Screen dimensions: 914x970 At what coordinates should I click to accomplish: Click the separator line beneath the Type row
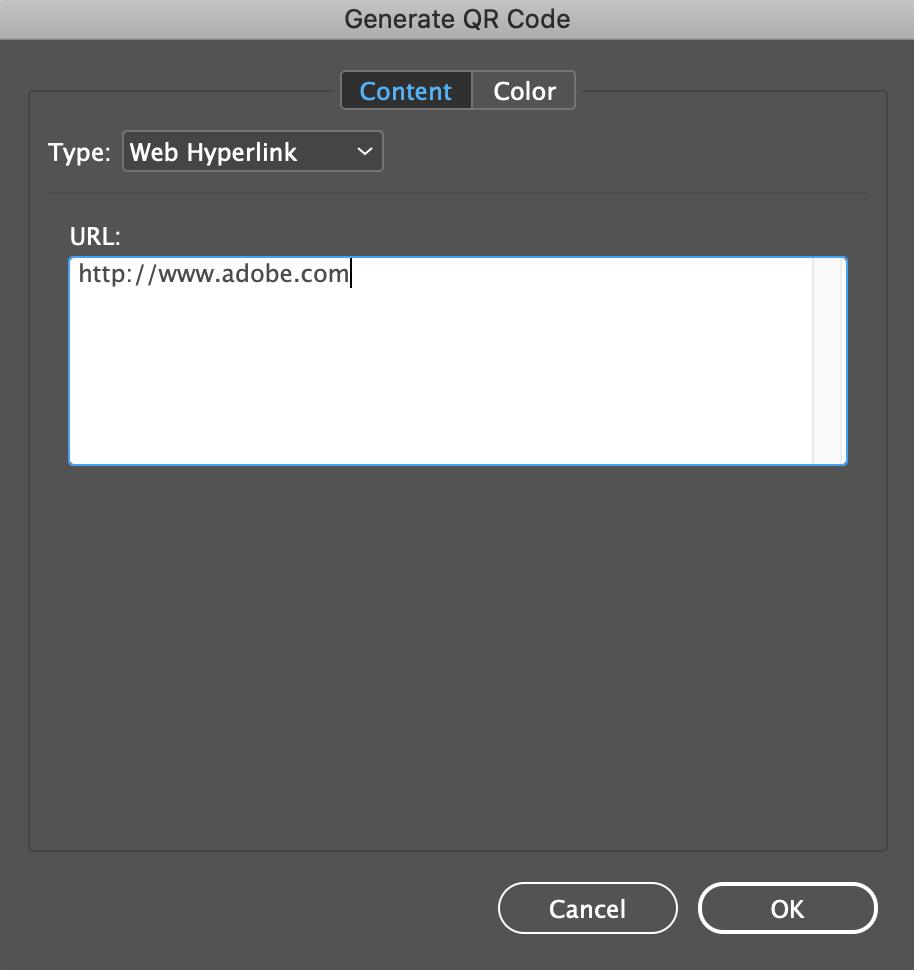457,193
